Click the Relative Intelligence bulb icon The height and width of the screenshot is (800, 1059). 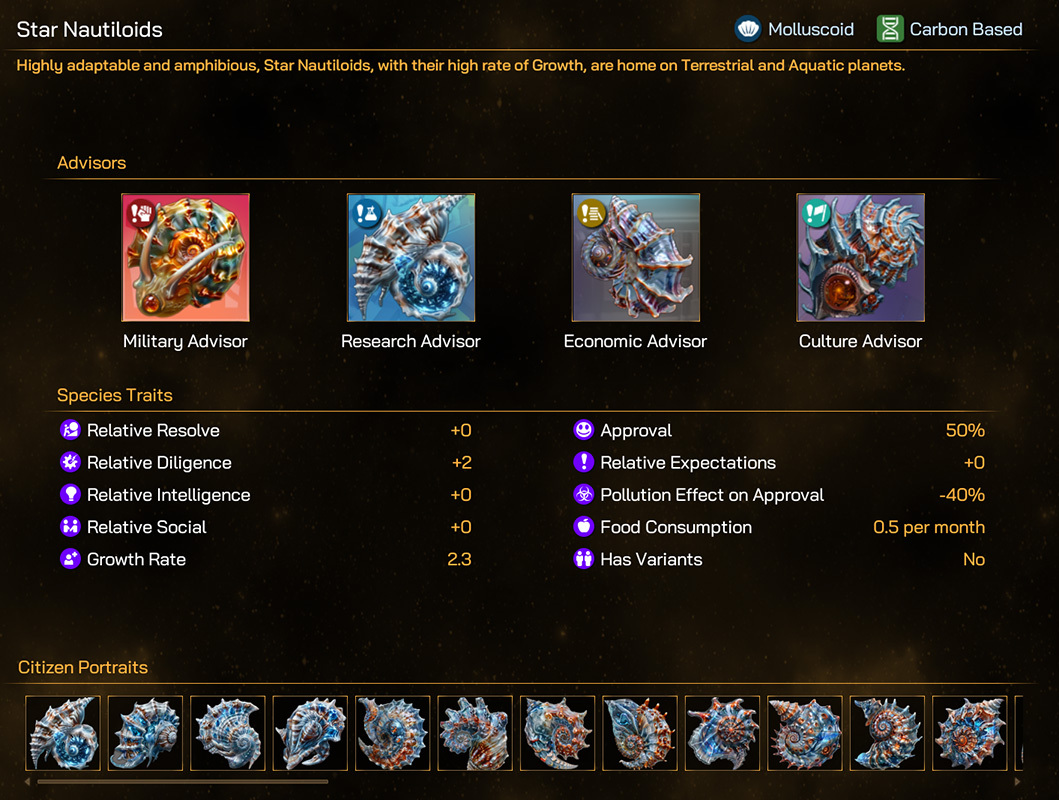point(70,494)
